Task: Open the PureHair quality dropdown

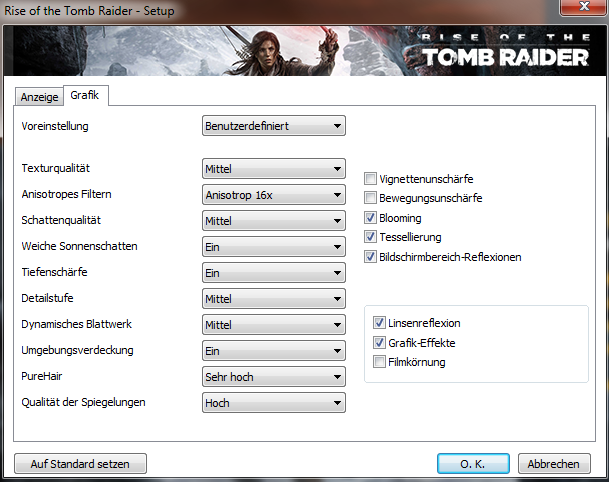Action: point(274,377)
